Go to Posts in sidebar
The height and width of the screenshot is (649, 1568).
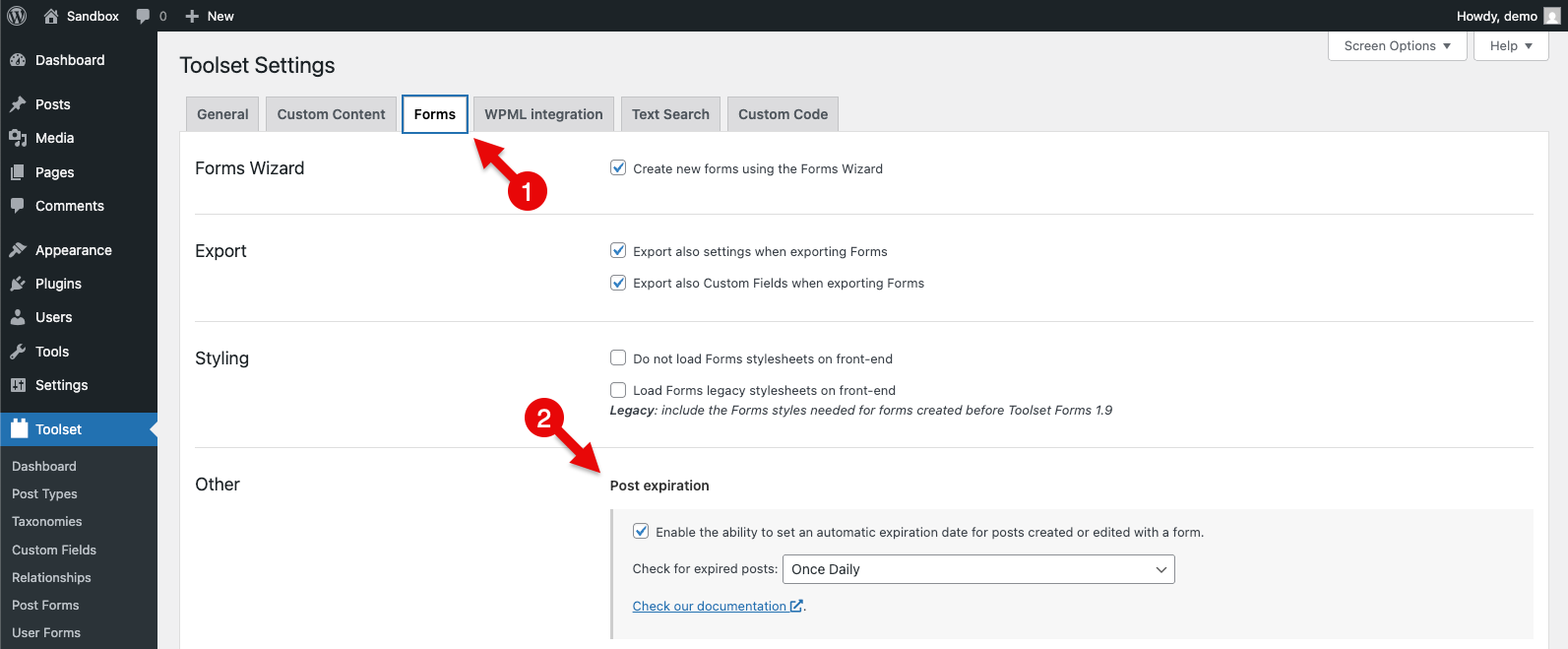point(79,104)
